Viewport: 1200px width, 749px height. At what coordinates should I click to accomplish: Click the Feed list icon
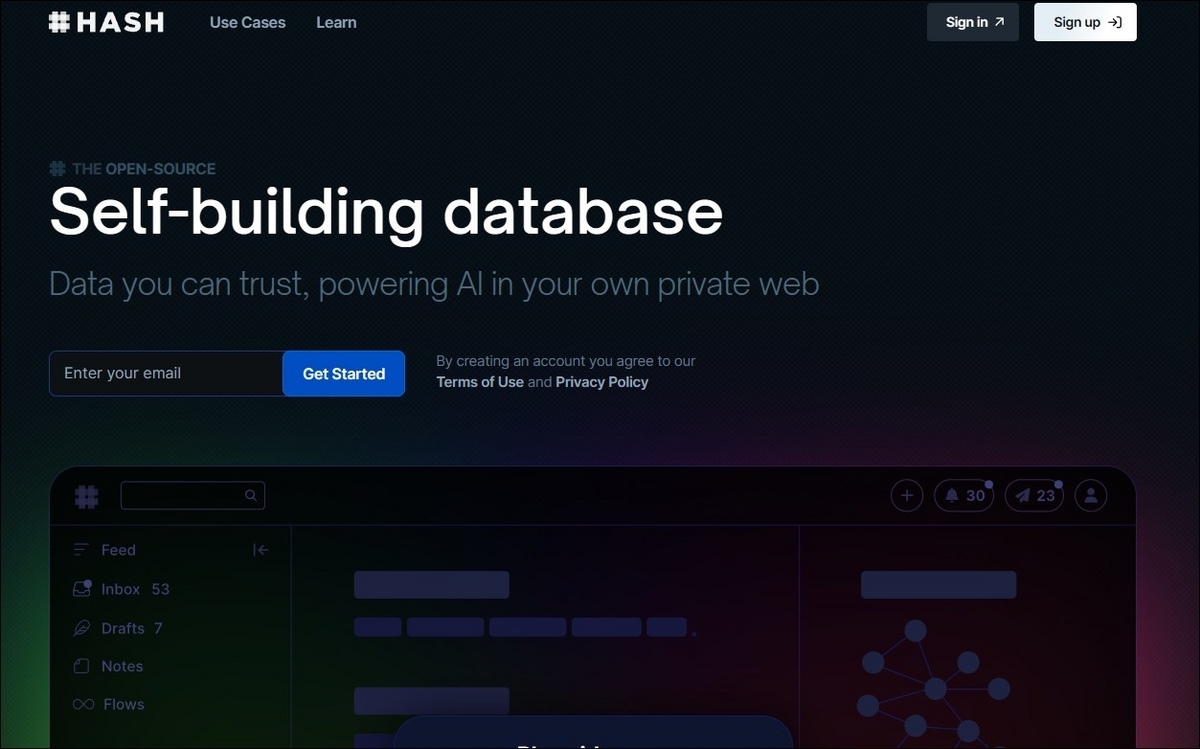(82, 550)
